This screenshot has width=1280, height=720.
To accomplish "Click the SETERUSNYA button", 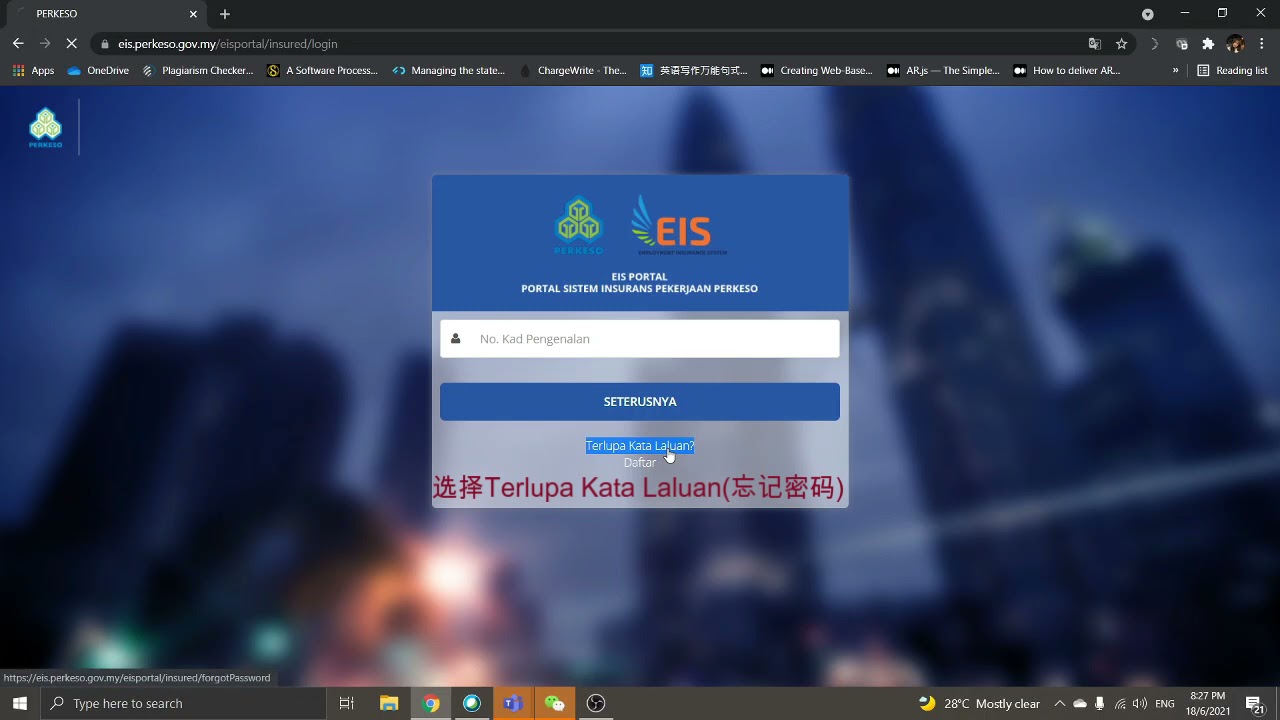I will (640, 402).
